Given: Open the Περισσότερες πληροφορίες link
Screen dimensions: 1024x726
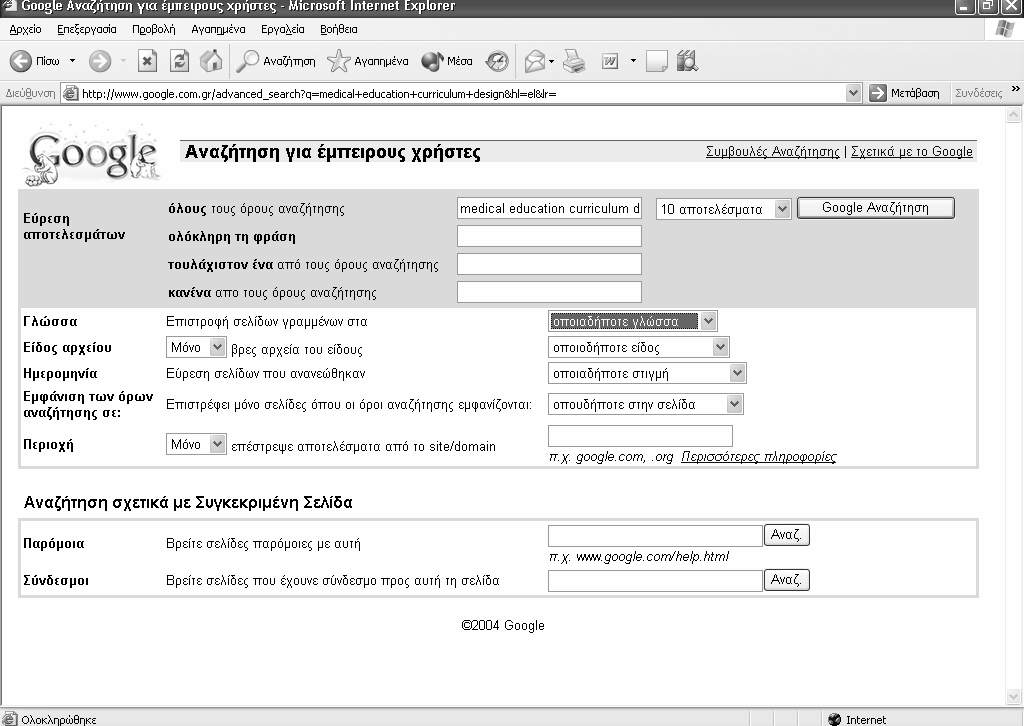Looking at the screenshot, I should [x=758, y=456].
